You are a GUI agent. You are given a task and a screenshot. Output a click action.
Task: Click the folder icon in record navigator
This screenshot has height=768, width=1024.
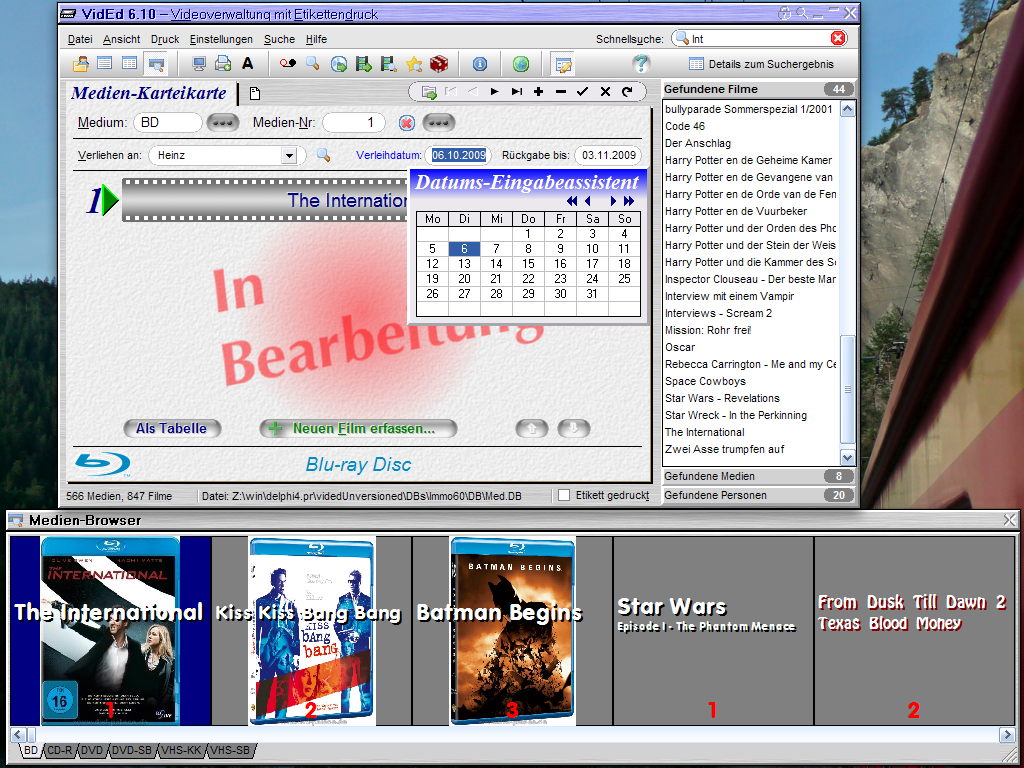[429, 92]
